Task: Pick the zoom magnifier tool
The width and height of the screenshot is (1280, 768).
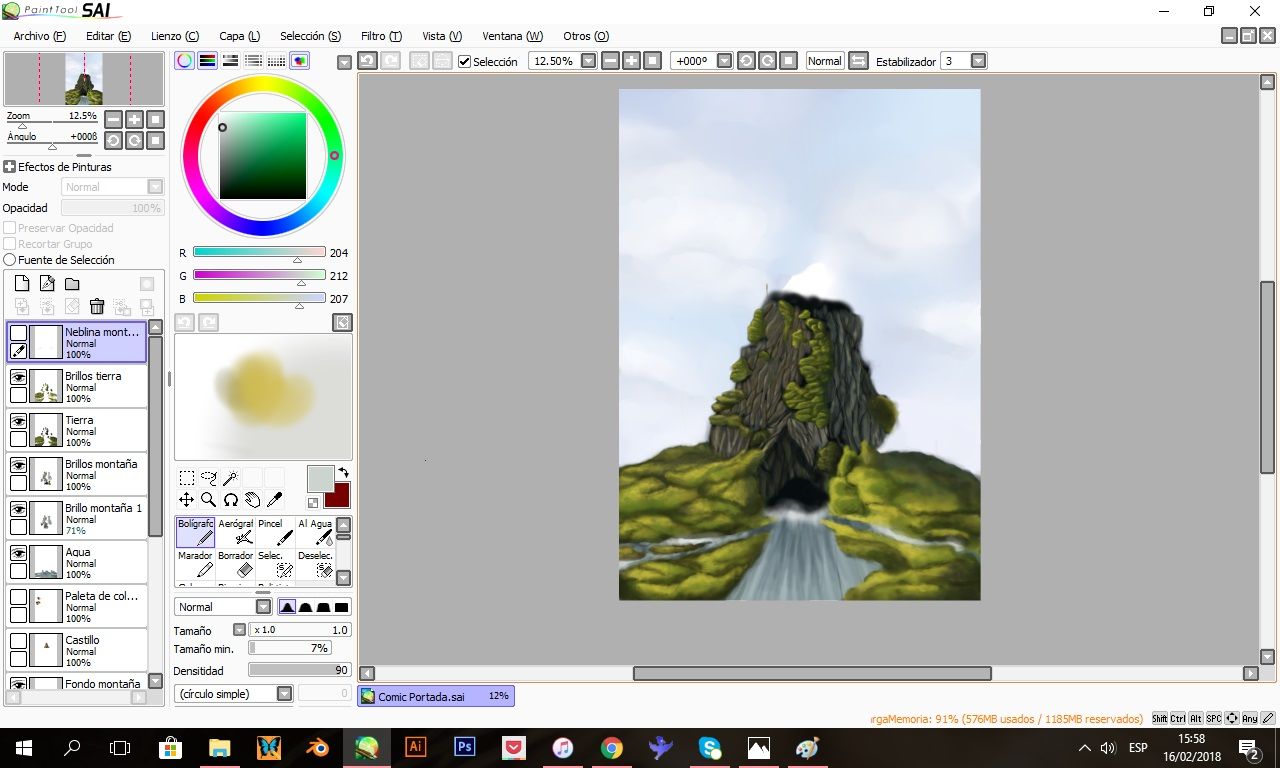Action: [x=208, y=499]
